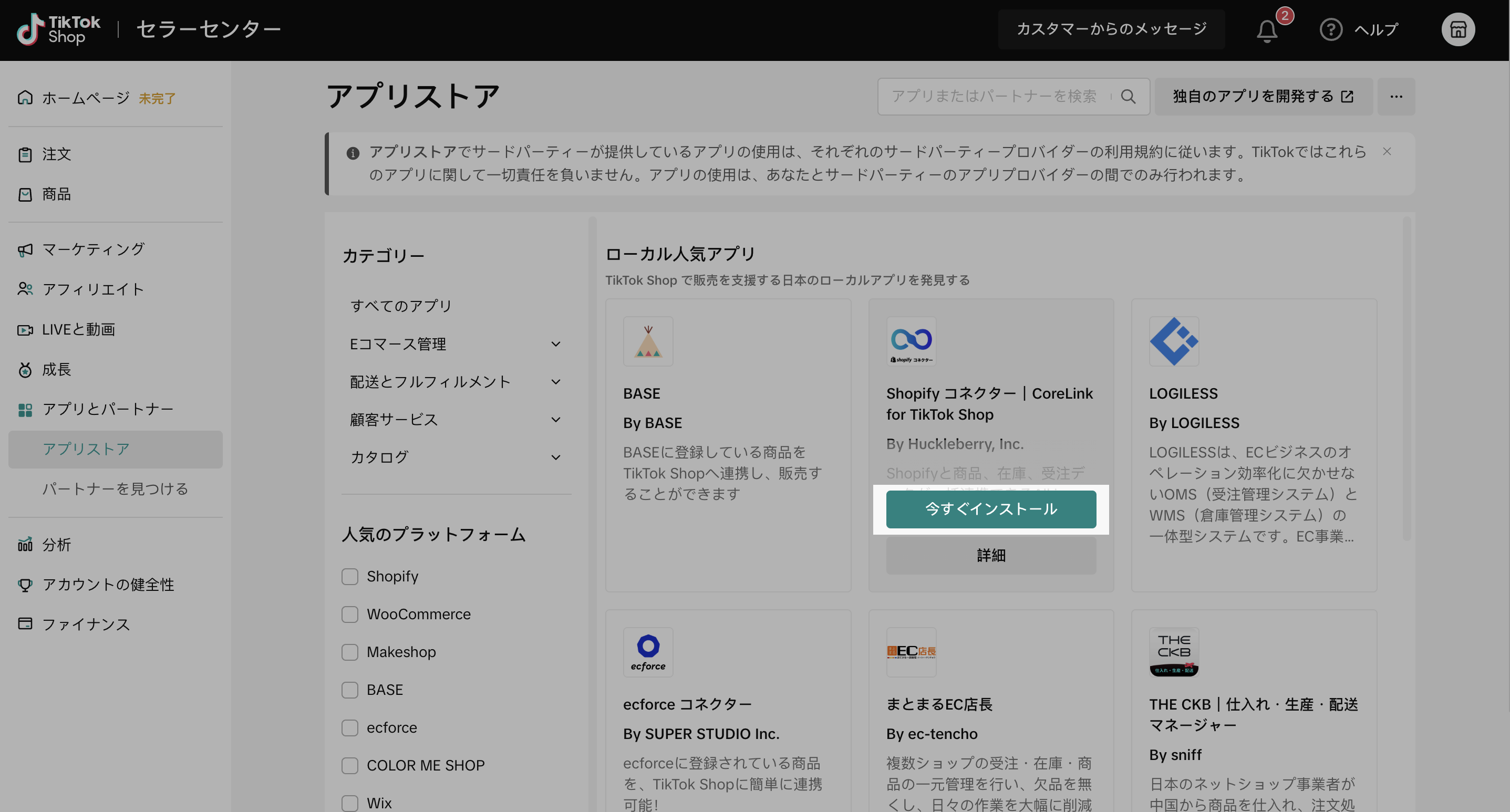This screenshot has width=1510, height=812.
Task: Open 注文 in the sidebar
Action: (x=56, y=154)
